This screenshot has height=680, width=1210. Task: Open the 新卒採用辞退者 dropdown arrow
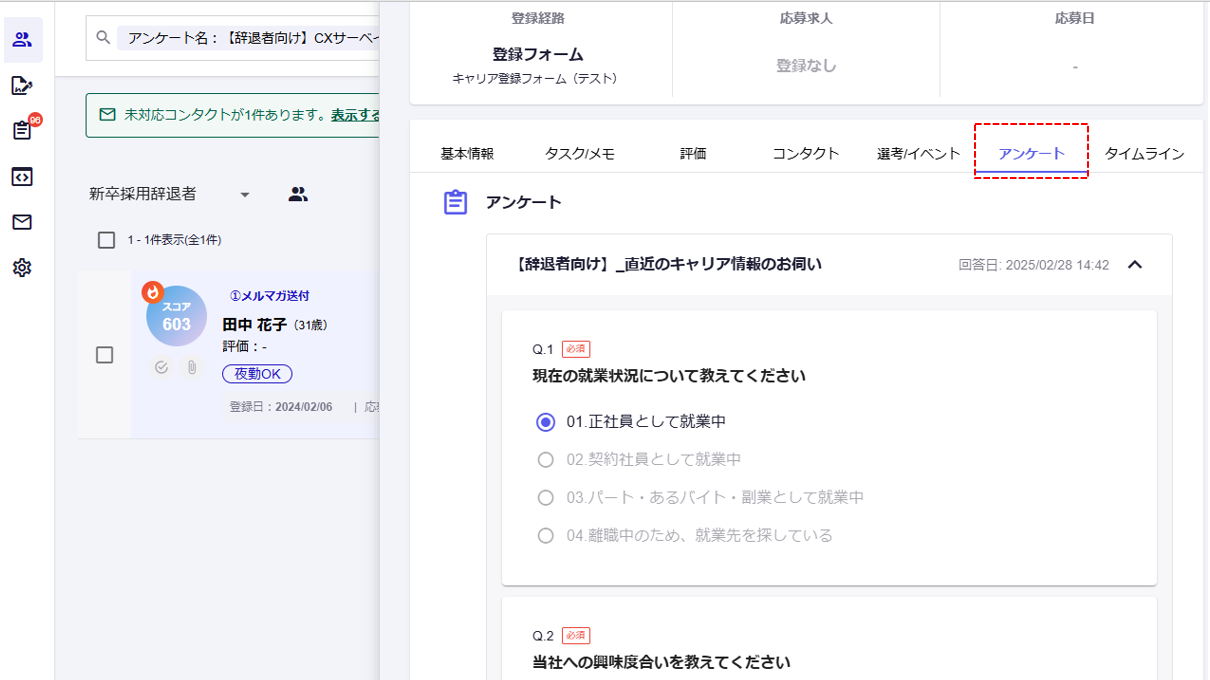click(x=245, y=195)
